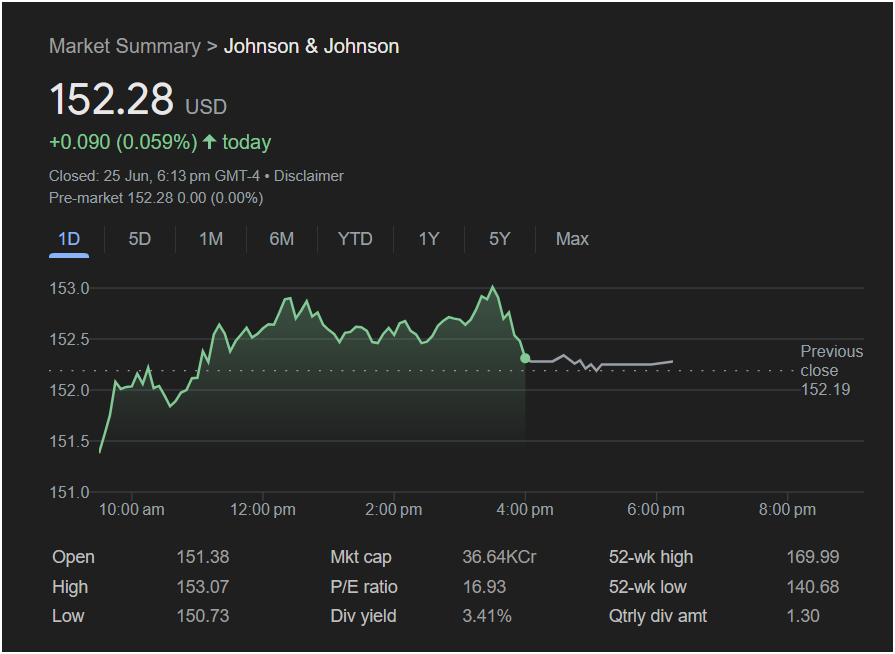The width and height of the screenshot is (895, 654).
Task: Open the YTD range tab
Action: pos(355,239)
